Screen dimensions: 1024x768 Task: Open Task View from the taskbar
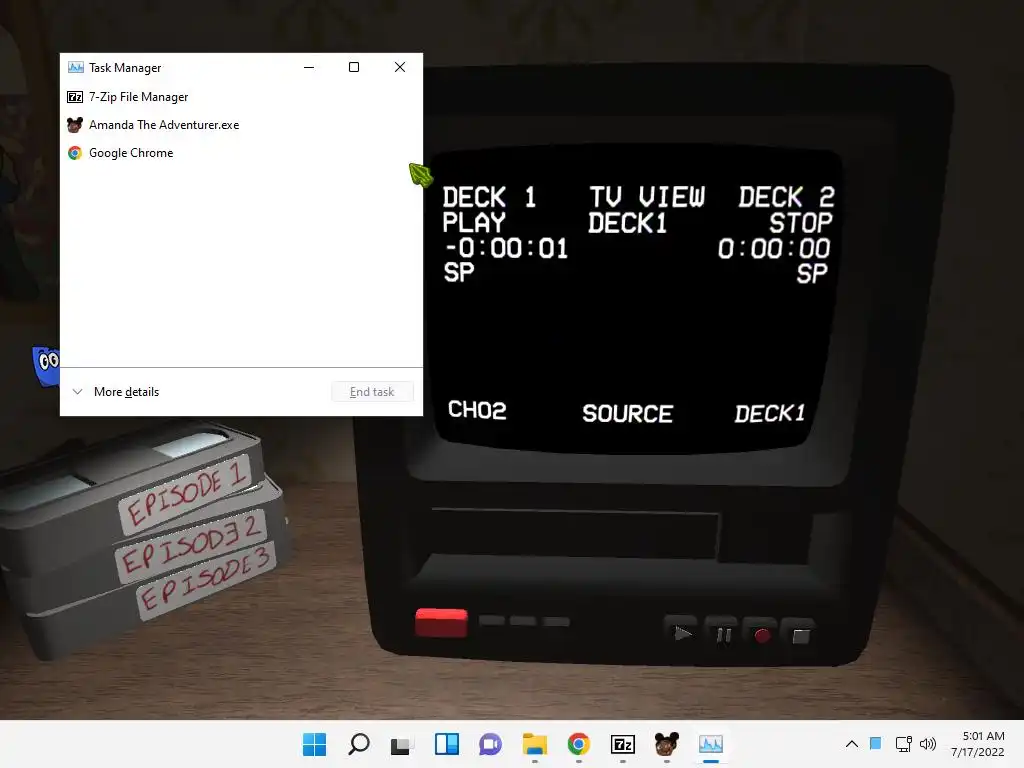[402, 744]
